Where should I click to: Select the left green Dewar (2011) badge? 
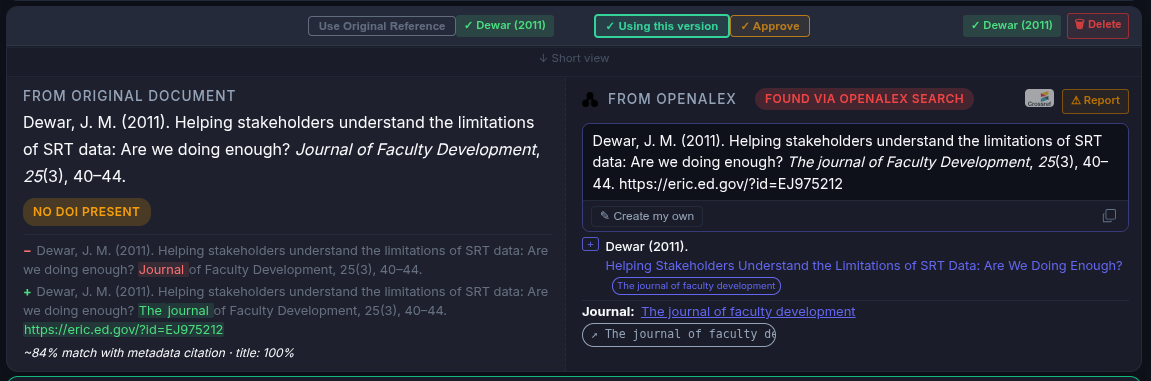point(505,26)
